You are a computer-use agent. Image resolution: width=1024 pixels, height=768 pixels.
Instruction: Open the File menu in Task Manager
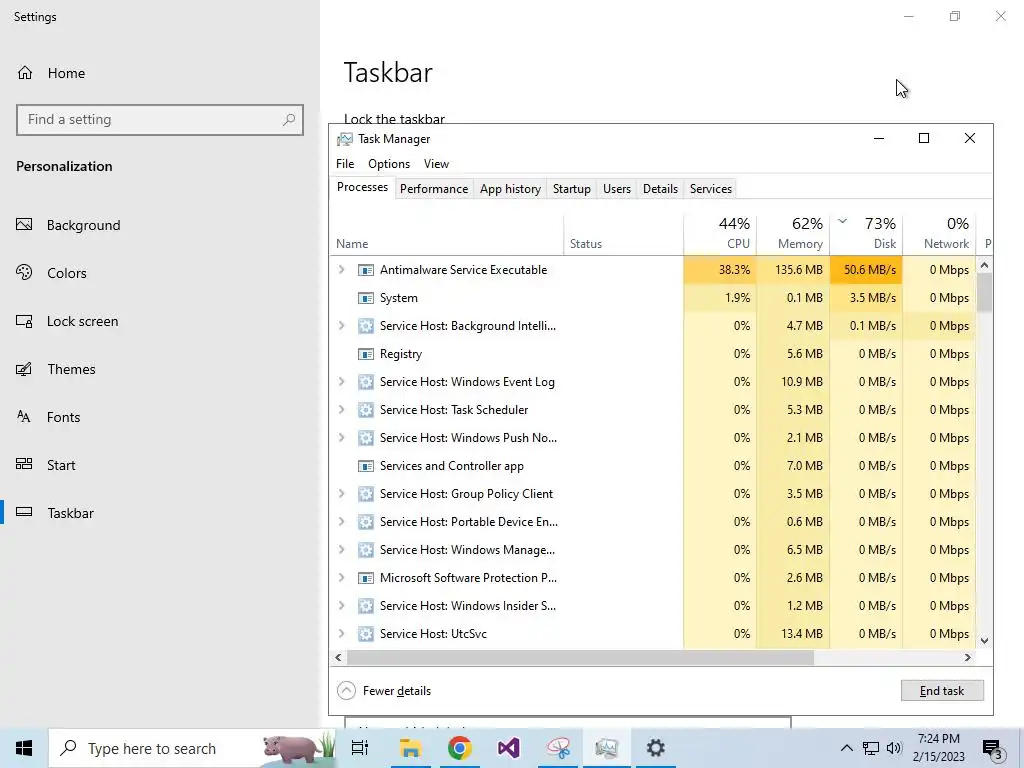[345, 164]
